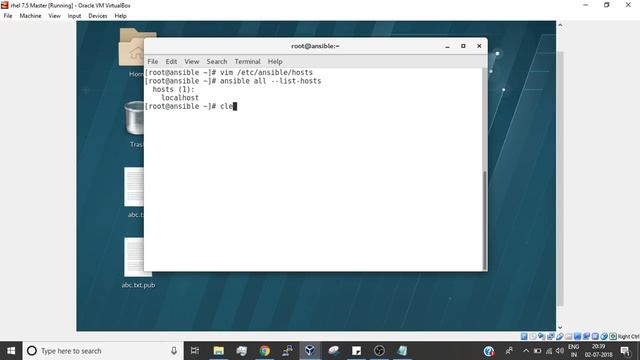This screenshot has height=360, width=640.
Task: Click VirtualBox network adapter indicator
Action: pos(551,336)
